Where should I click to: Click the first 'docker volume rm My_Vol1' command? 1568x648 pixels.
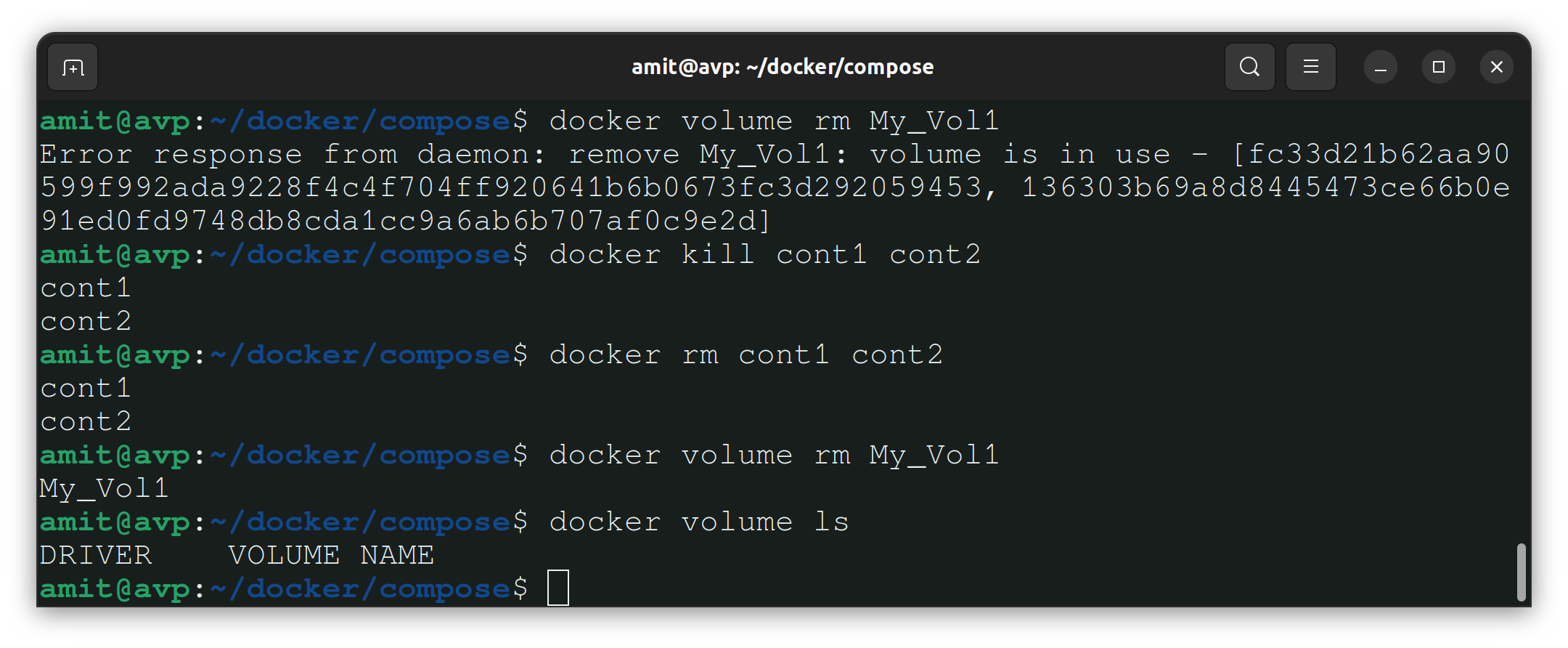(x=775, y=121)
